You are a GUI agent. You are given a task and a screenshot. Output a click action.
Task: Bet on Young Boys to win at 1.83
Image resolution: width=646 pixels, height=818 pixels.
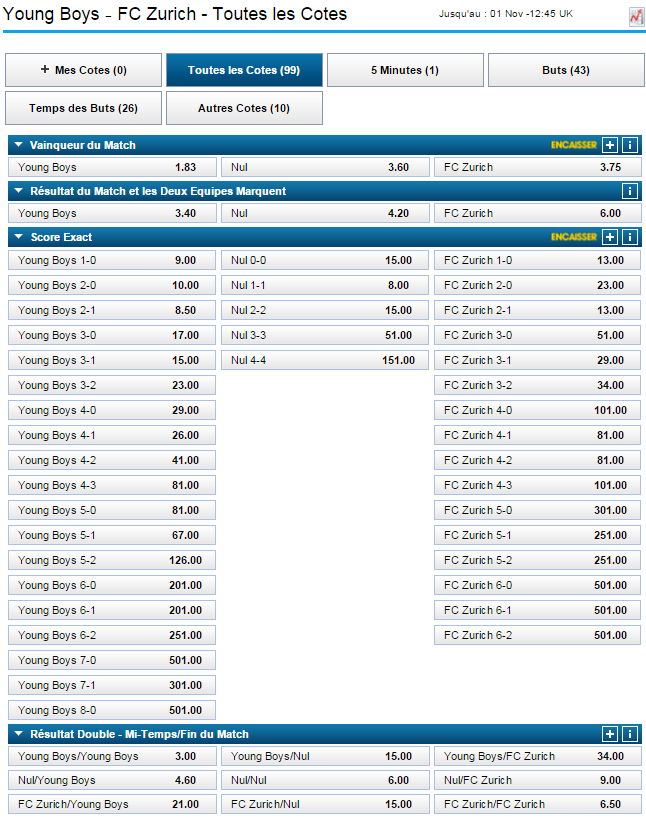(112, 167)
